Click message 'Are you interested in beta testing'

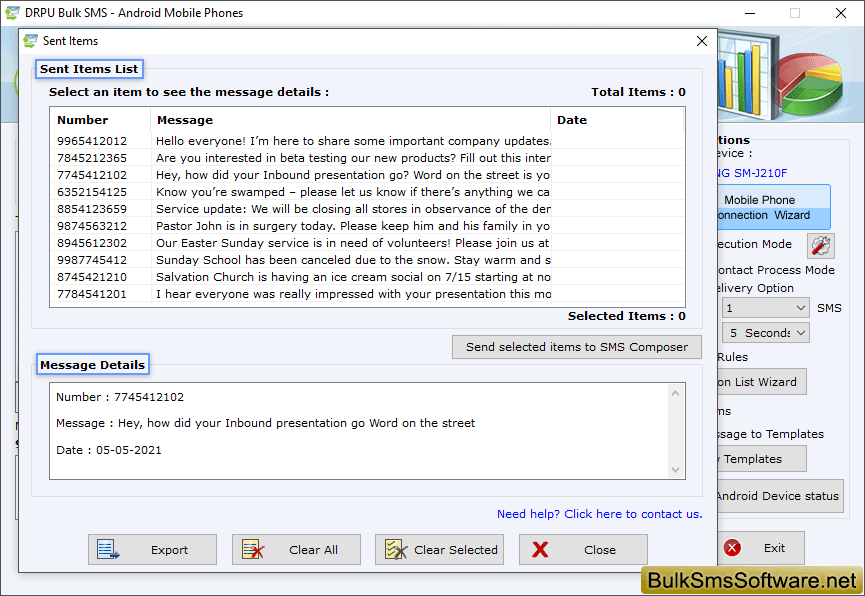(x=353, y=158)
